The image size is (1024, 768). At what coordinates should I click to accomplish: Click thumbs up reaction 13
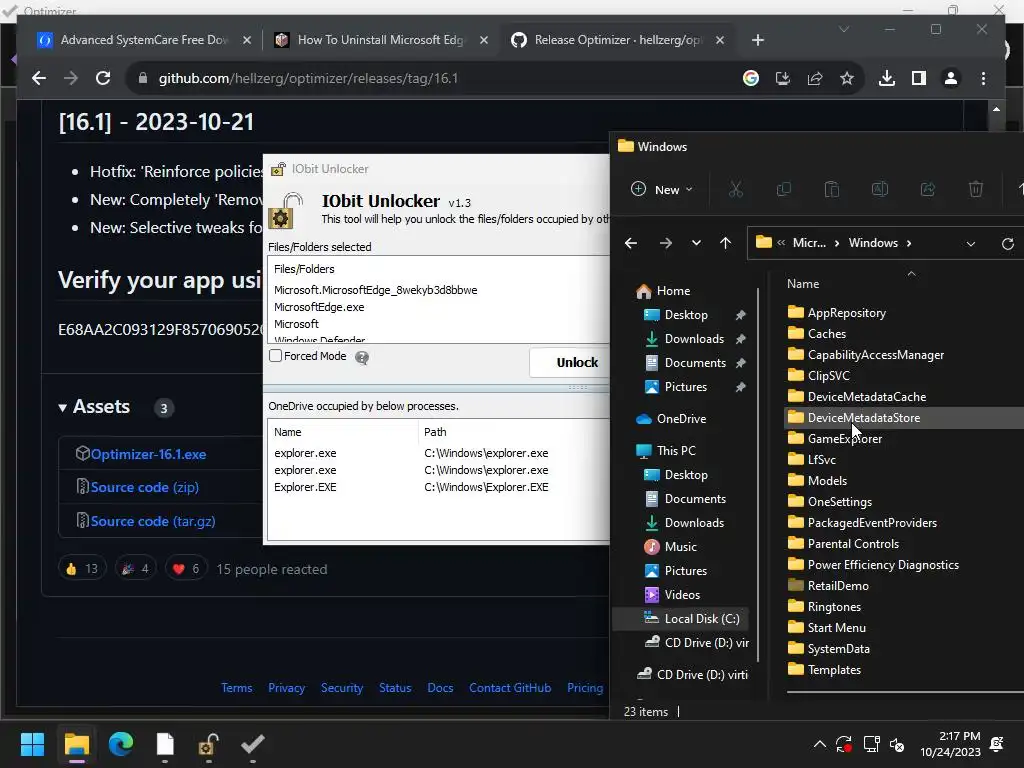pos(82,569)
